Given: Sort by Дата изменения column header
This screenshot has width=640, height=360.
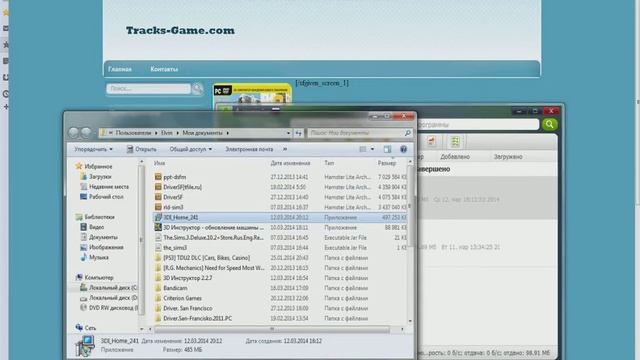Looking at the screenshot, I should [290, 163].
